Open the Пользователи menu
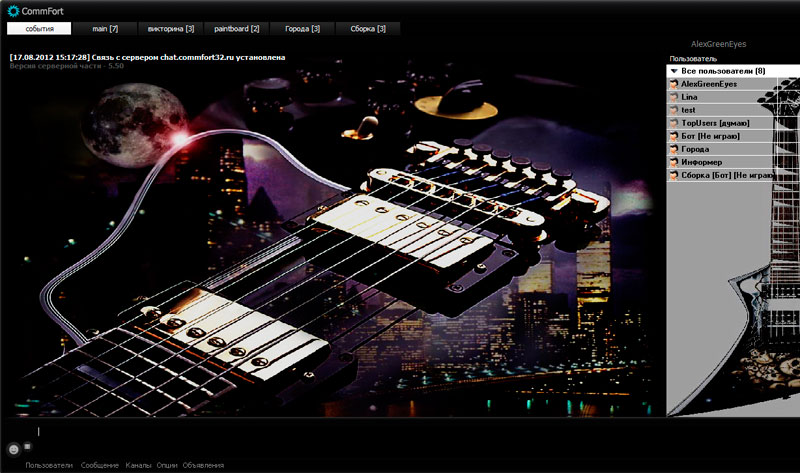 (49, 465)
